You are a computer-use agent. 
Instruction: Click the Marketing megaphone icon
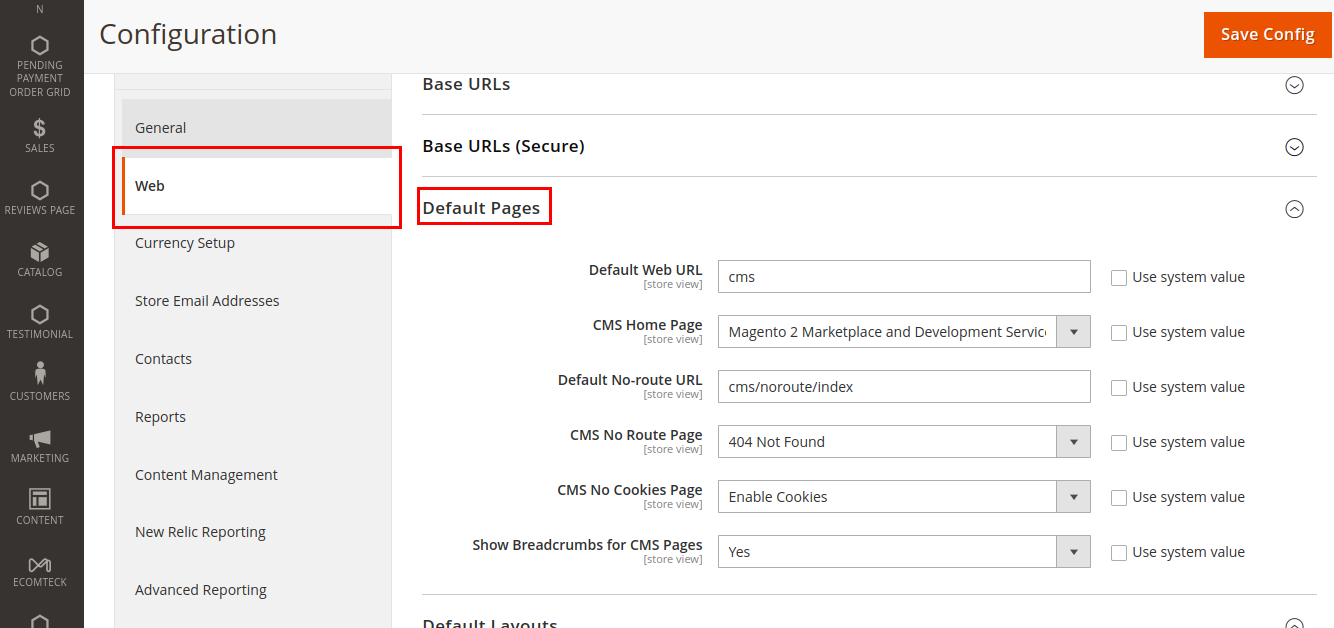point(40,444)
